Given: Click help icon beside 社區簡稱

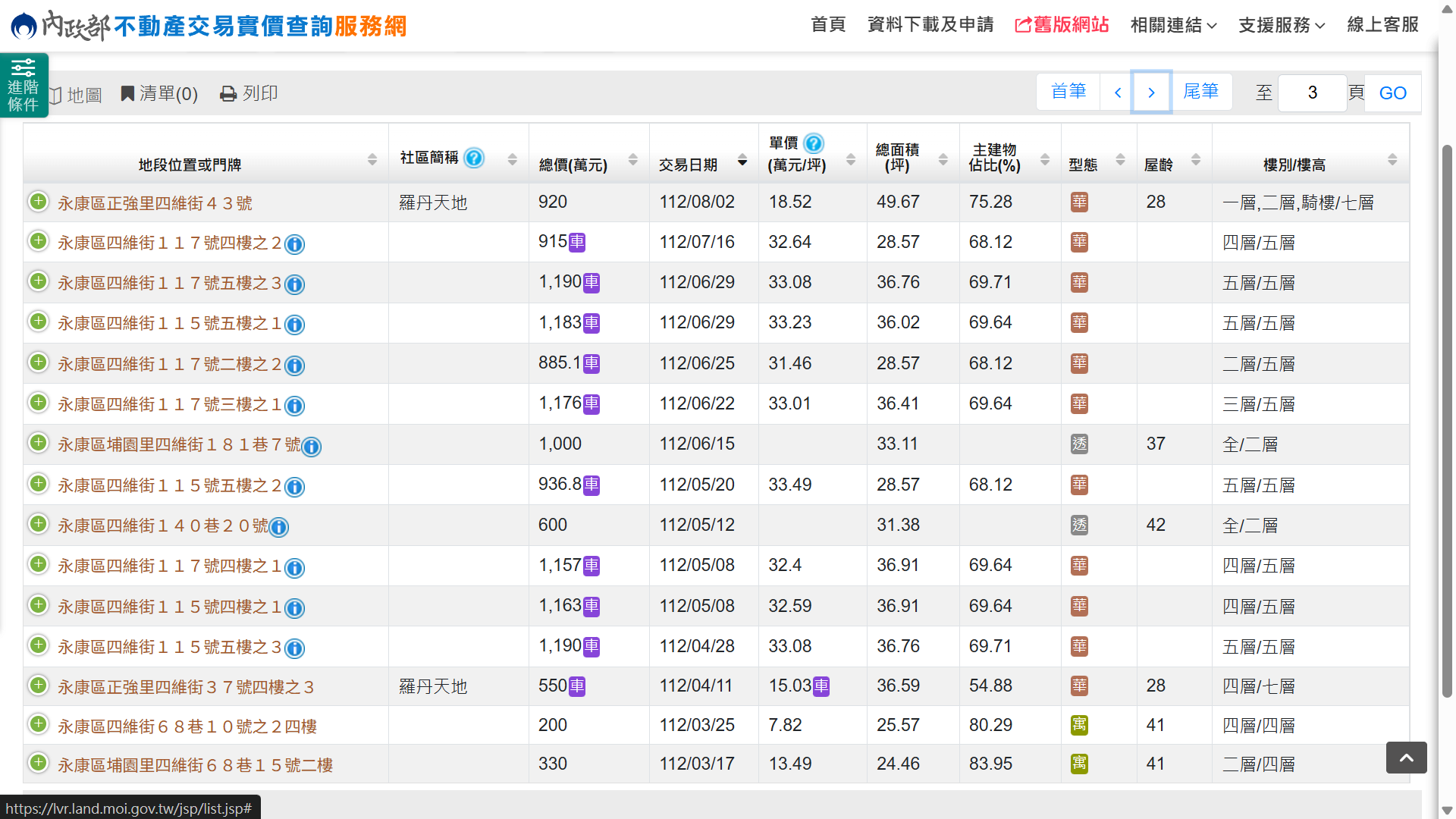Looking at the screenshot, I should click(x=474, y=158).
